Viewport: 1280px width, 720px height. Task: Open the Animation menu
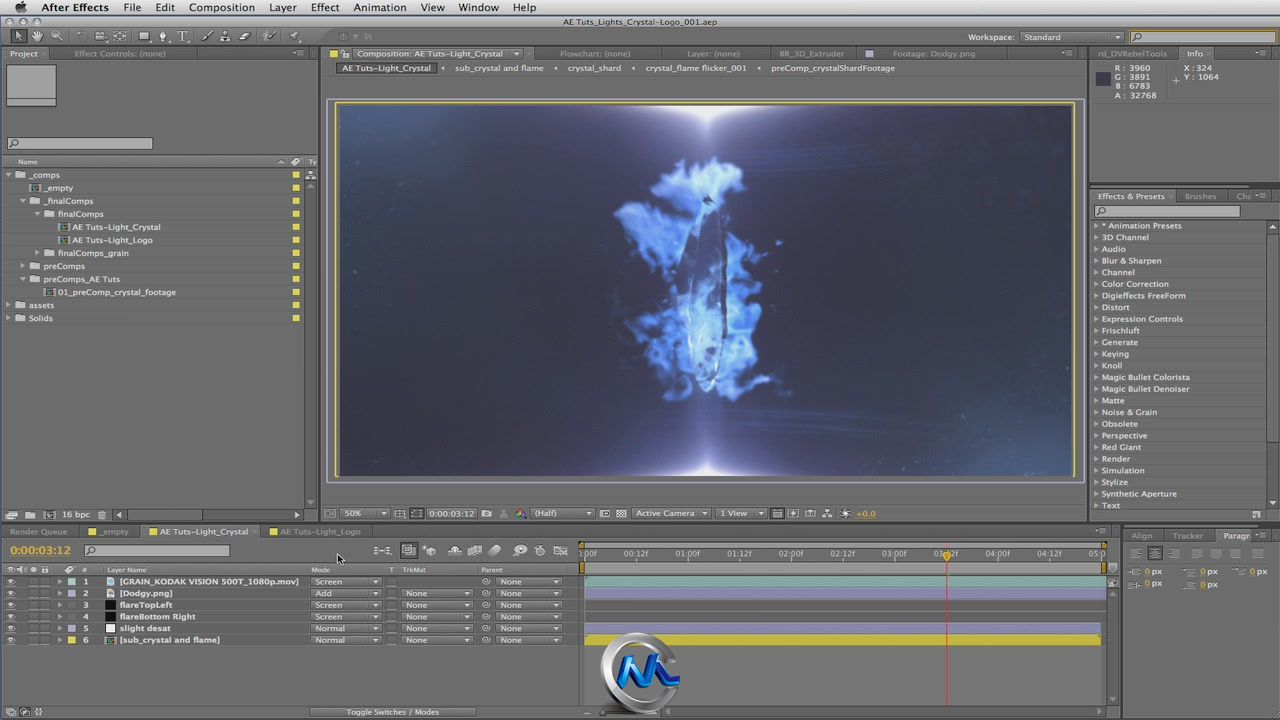point(380,7)
